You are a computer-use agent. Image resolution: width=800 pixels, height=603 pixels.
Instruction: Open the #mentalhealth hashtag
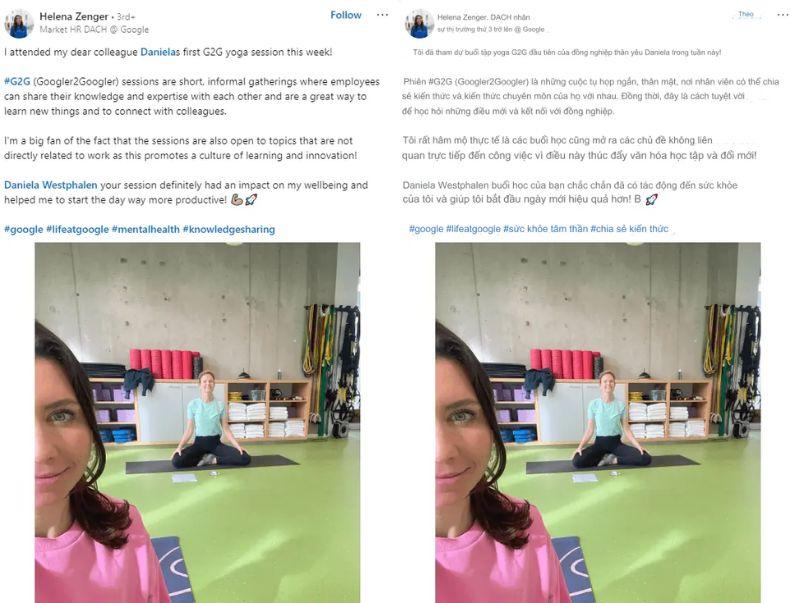[x=145, y=230]
